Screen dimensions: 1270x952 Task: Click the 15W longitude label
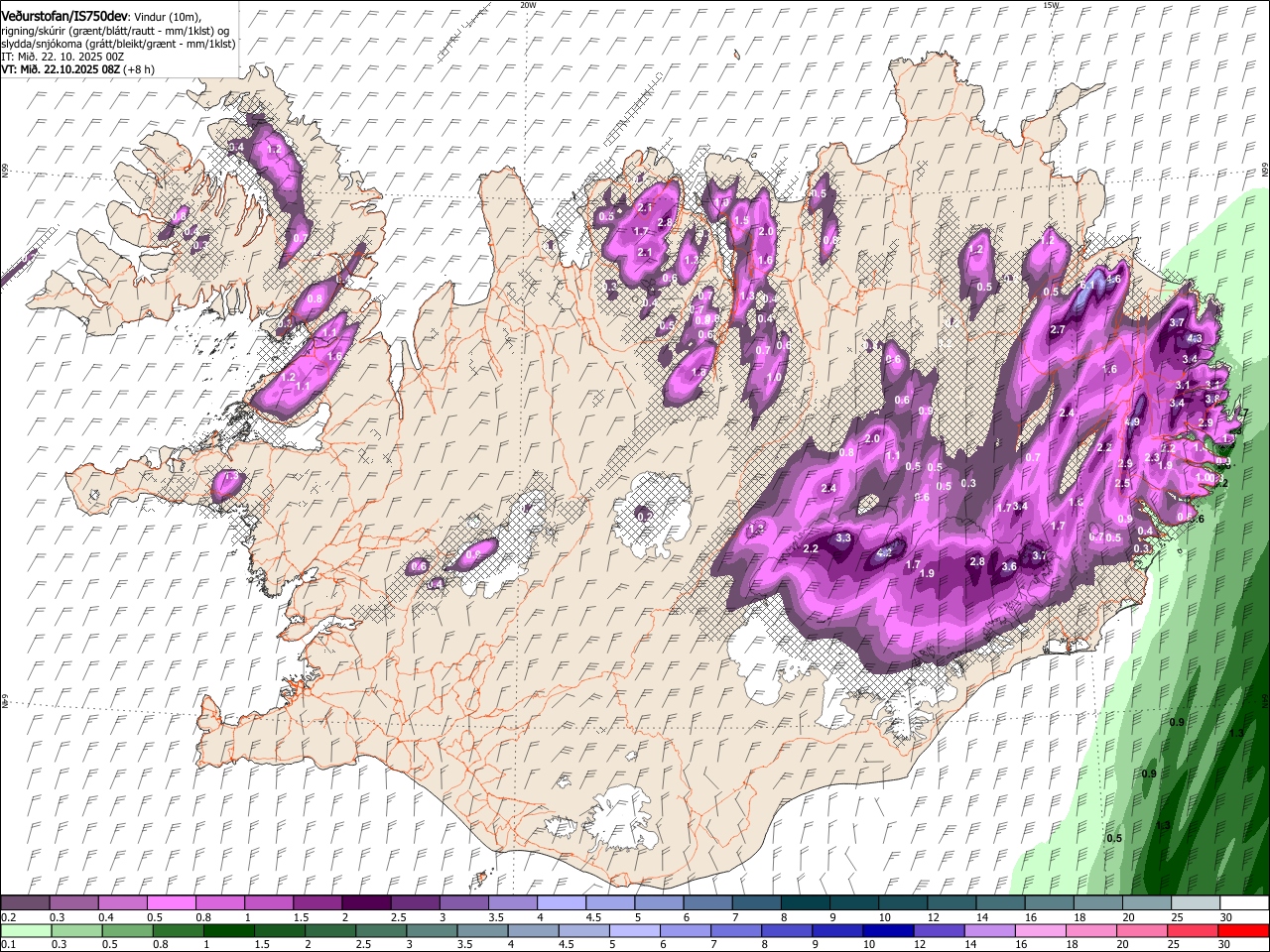pyautogui.click(x=1051, y=5)
